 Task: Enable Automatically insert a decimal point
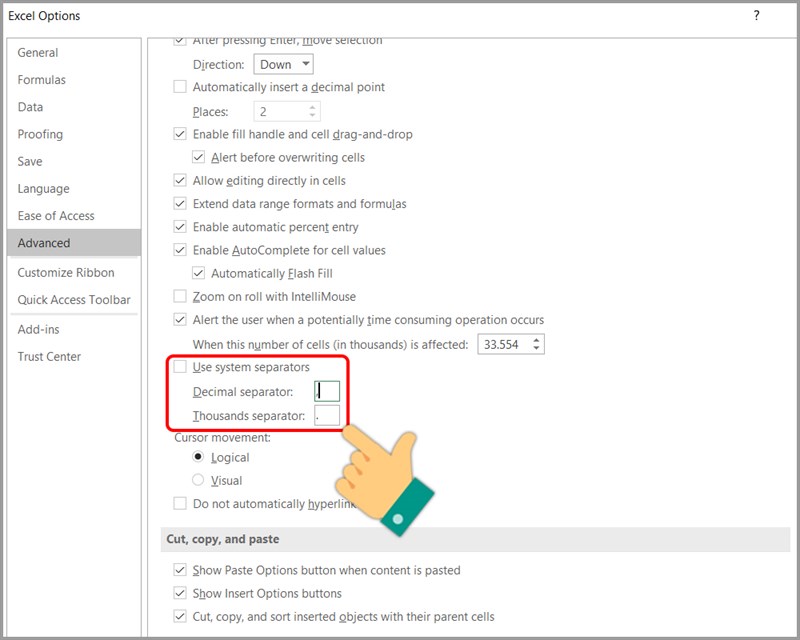coord(180,87)
